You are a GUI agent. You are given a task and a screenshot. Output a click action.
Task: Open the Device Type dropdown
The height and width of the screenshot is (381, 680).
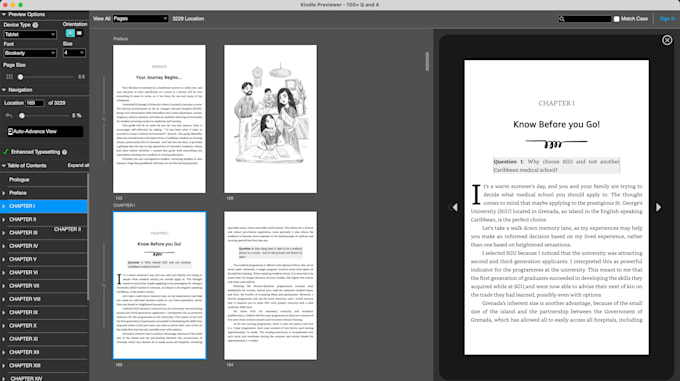point(30,34)
